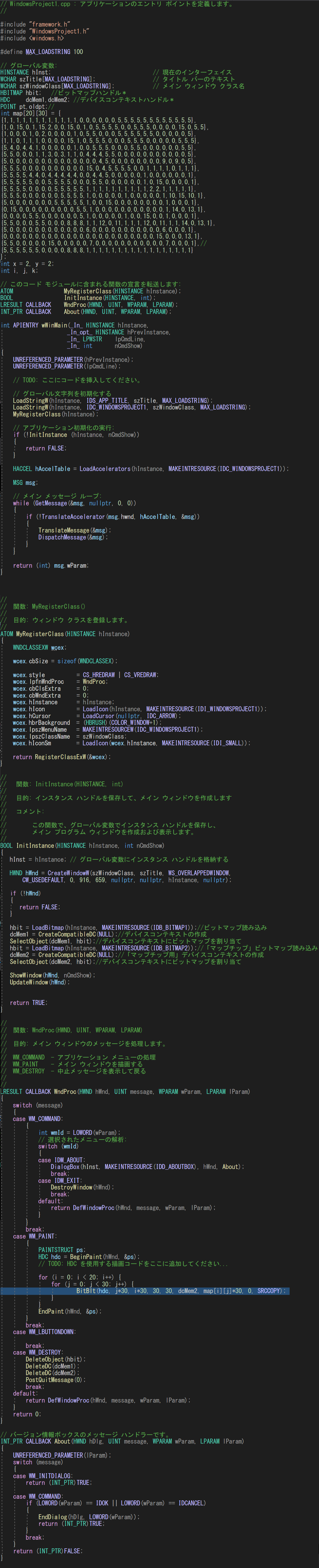Click the wcex.lpszMenuName assignment line
Image resolution: width=319 pixels, height=1568 pixels.
tap(108, 729)
